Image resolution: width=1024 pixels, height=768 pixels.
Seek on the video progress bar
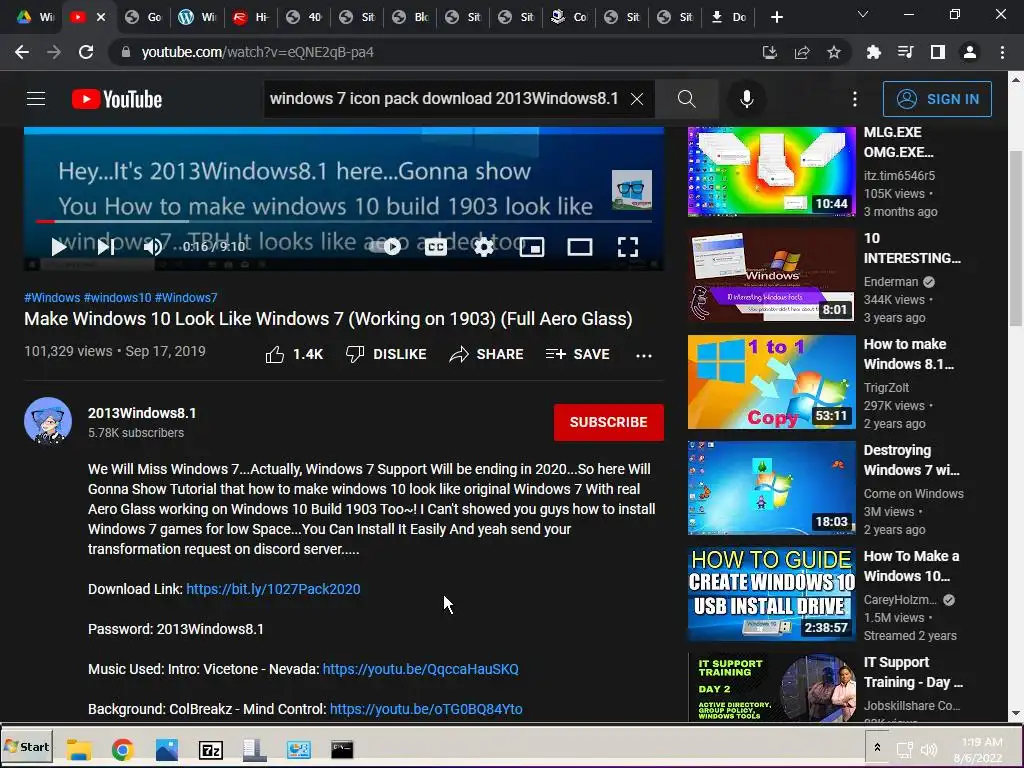click(344, 221)
